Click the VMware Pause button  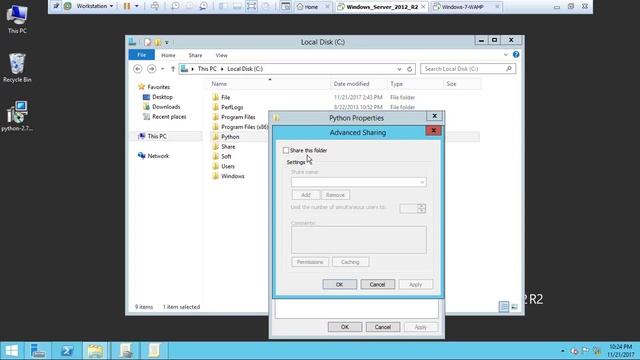coord(127,6)
